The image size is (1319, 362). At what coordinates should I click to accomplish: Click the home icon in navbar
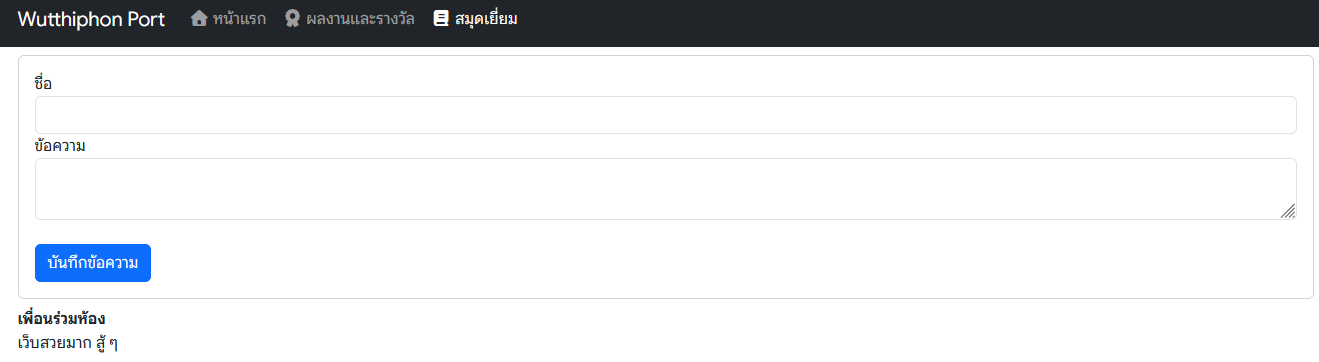[199, 18]
